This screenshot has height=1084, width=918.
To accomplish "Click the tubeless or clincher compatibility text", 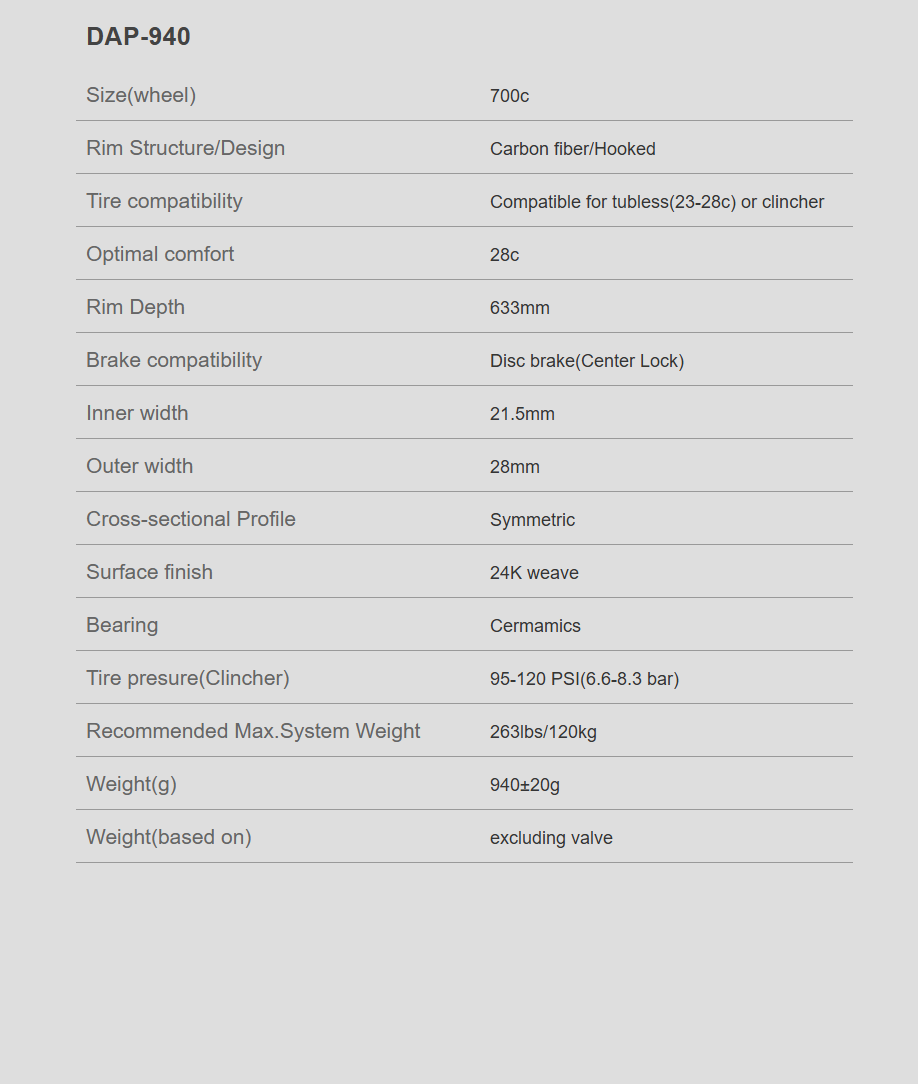I will point(657,202).
